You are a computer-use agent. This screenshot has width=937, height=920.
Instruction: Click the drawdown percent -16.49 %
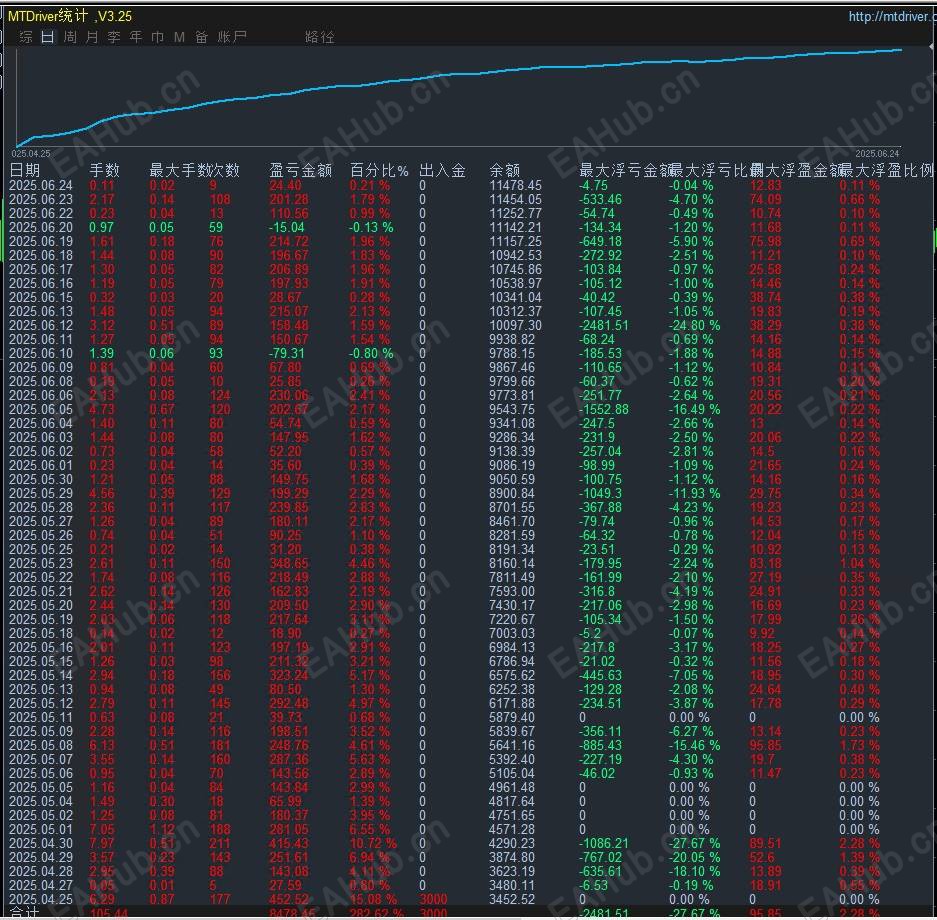694,409
